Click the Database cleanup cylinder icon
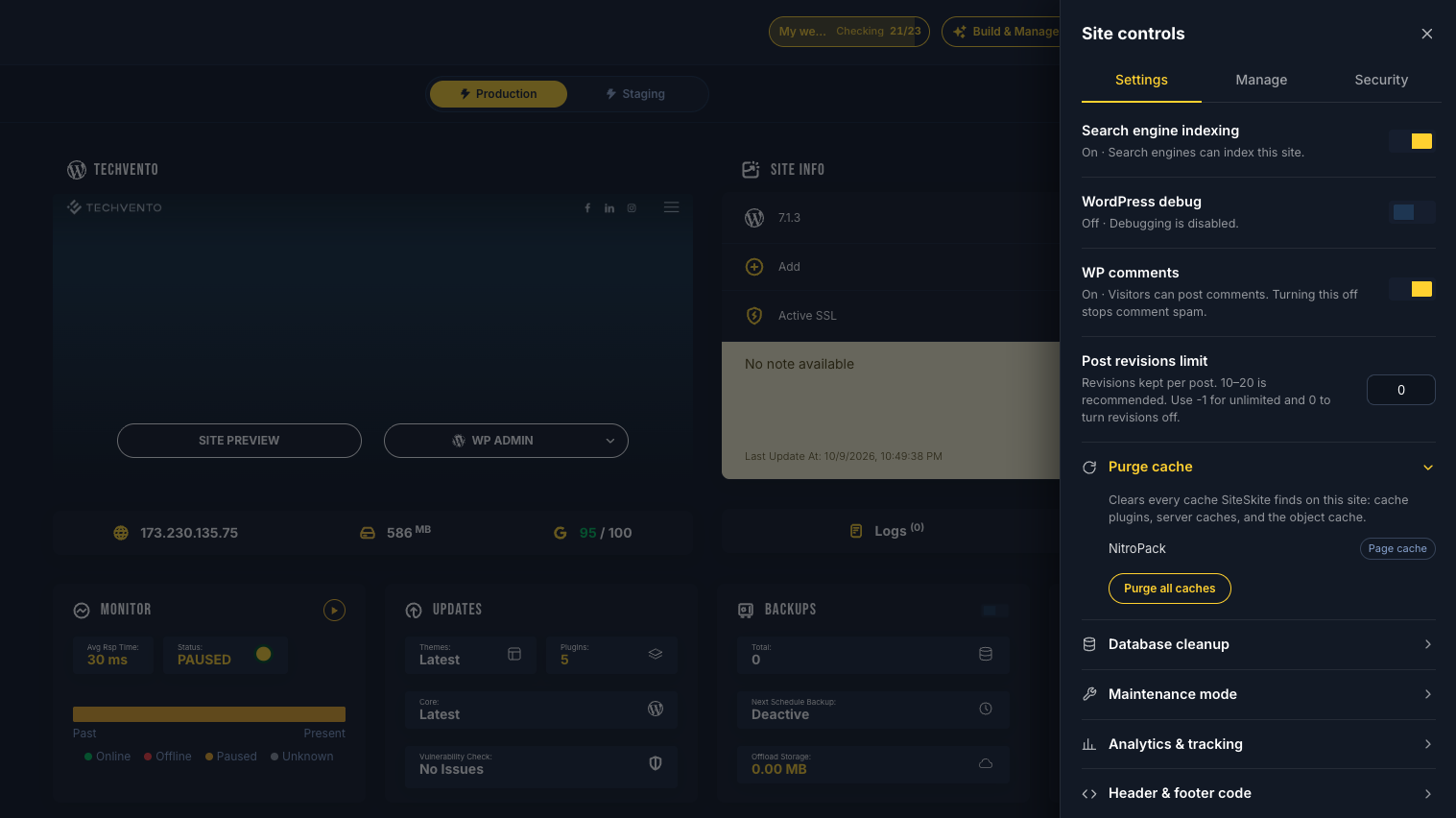Viewport: 1456px width, 818px height. [1089, 644]
